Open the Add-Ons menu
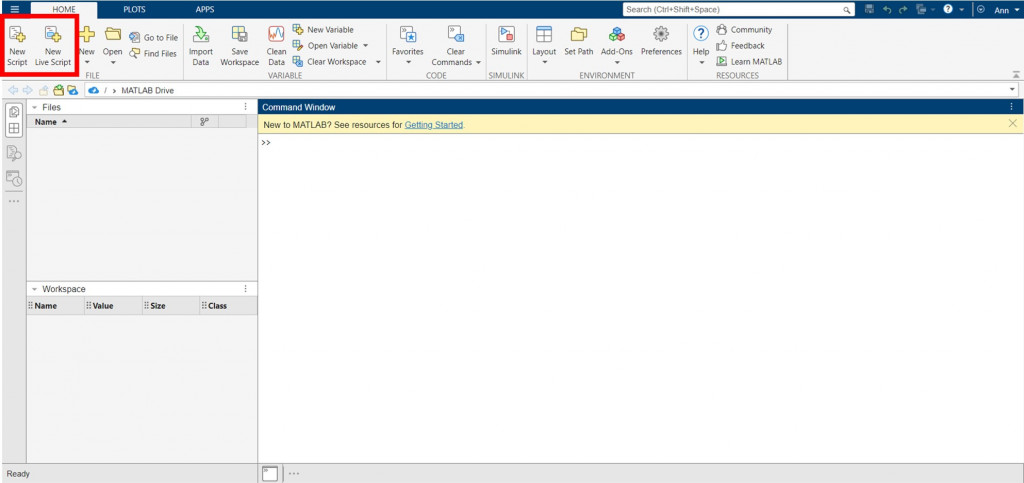 616,46
